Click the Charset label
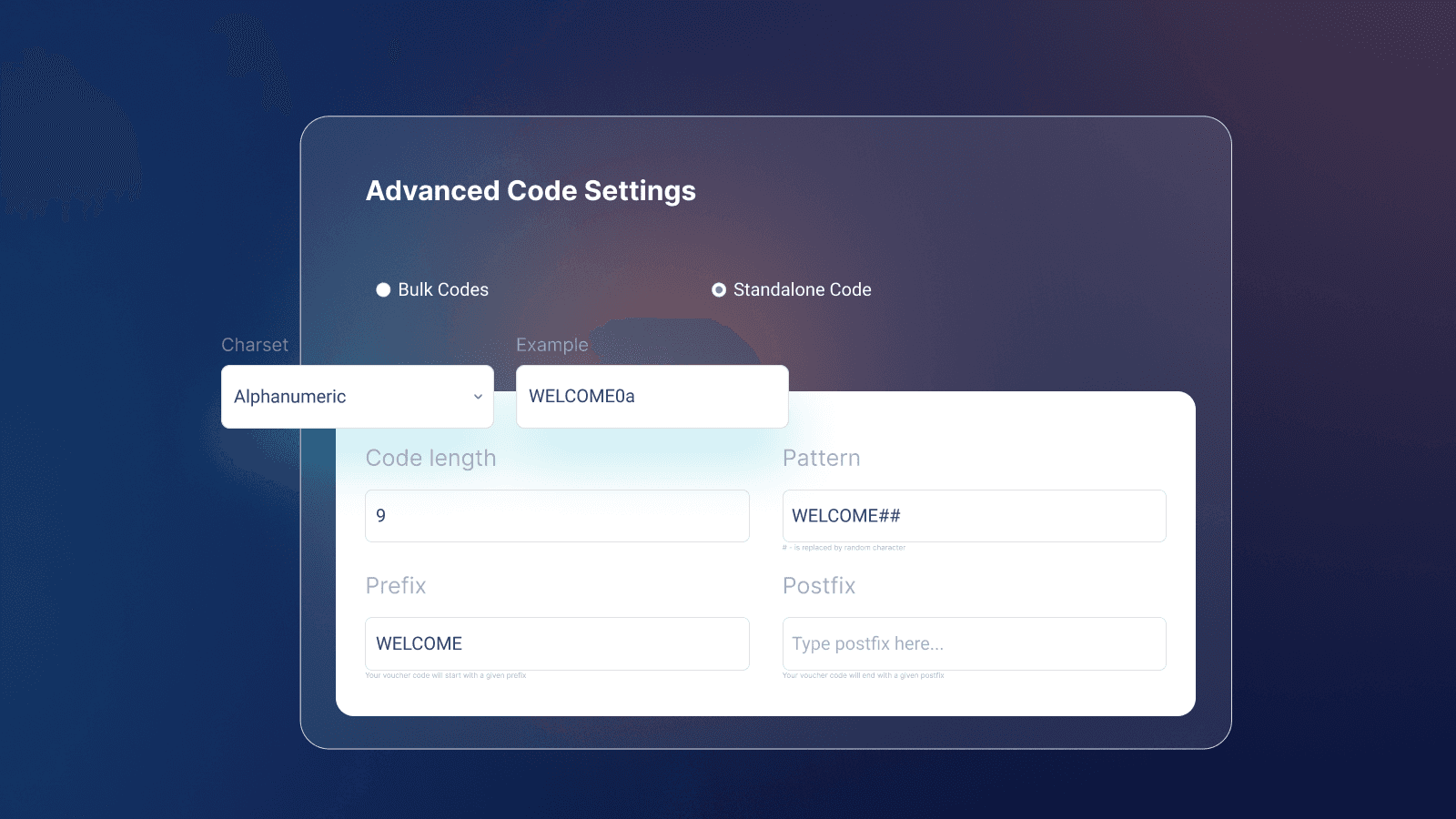 255,345
